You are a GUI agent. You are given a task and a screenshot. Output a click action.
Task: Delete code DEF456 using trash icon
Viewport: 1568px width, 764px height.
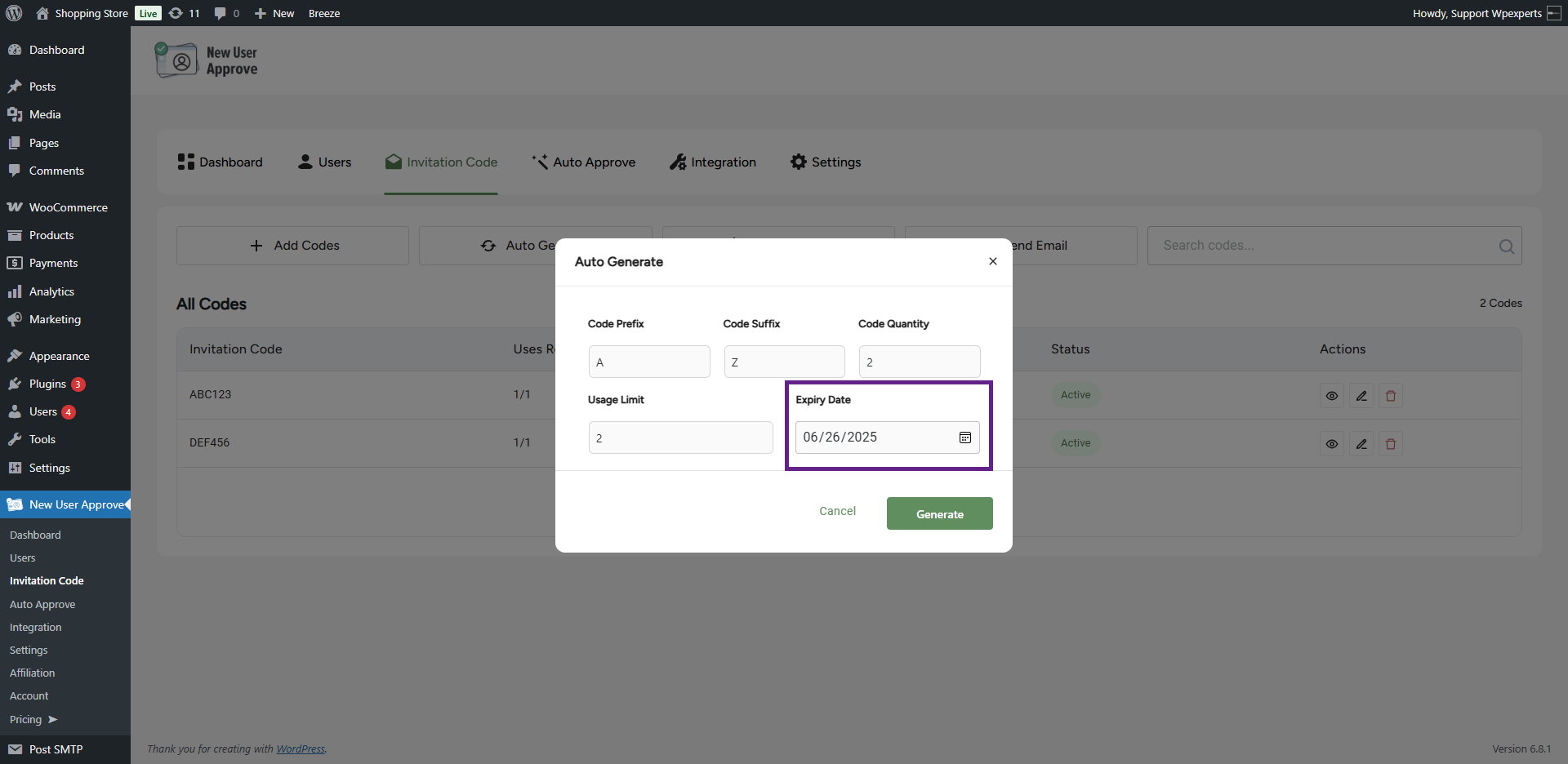pos(1390,444)
